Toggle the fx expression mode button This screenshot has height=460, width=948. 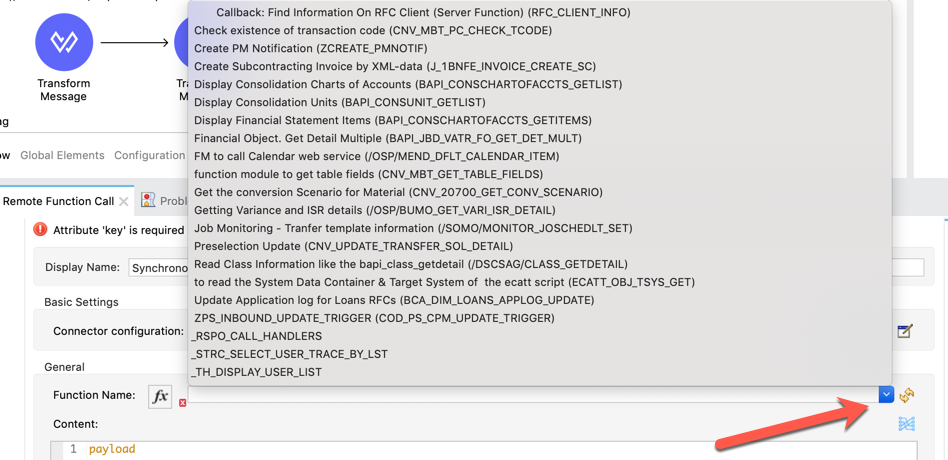click(x=160, y=396)
